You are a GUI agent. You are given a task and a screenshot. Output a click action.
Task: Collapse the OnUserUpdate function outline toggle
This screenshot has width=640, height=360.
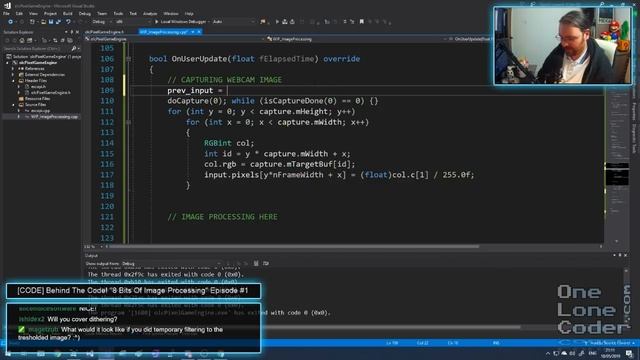(129, 59)
